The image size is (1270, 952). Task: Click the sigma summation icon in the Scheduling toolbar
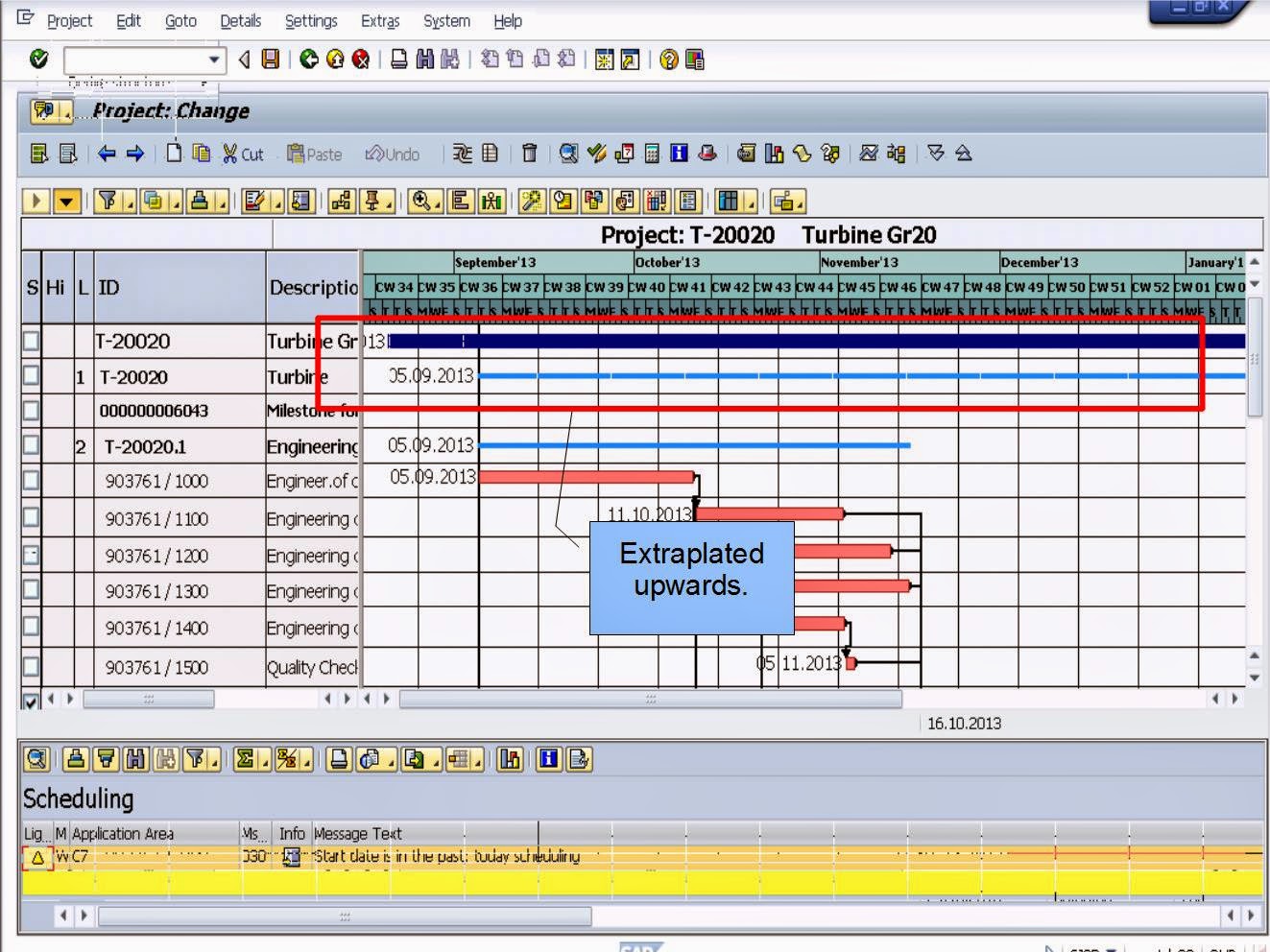click(x=246, y=760)
